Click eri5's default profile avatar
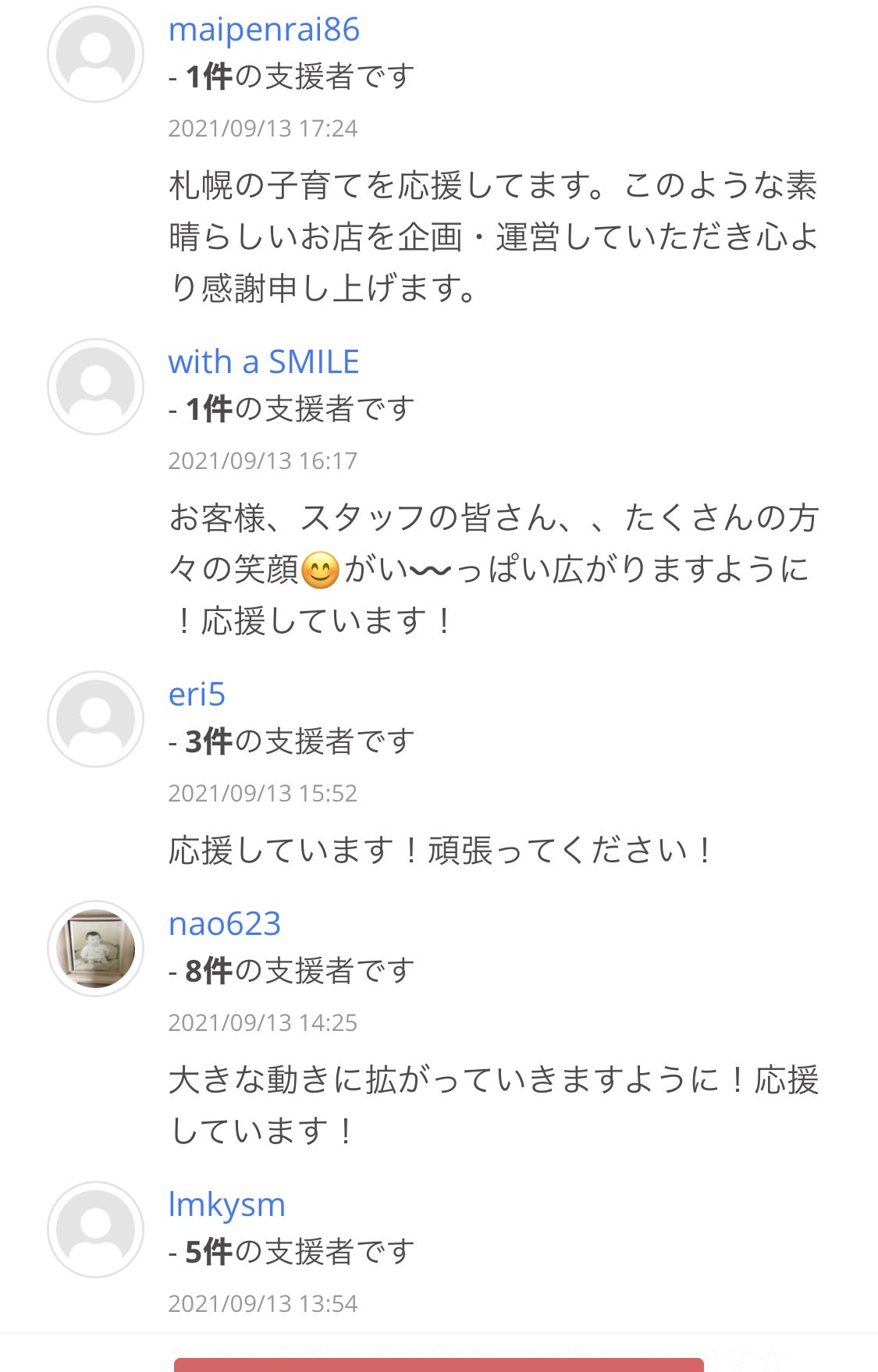 click(95, 720)
